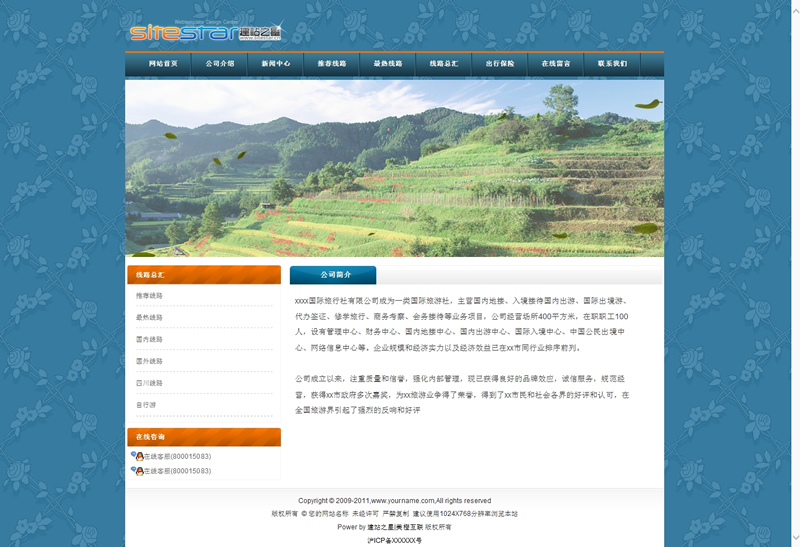Click the 推荐线路 sidebar link
The width and height of the screenshot is (800, 547).
click(x=150, y=296)
